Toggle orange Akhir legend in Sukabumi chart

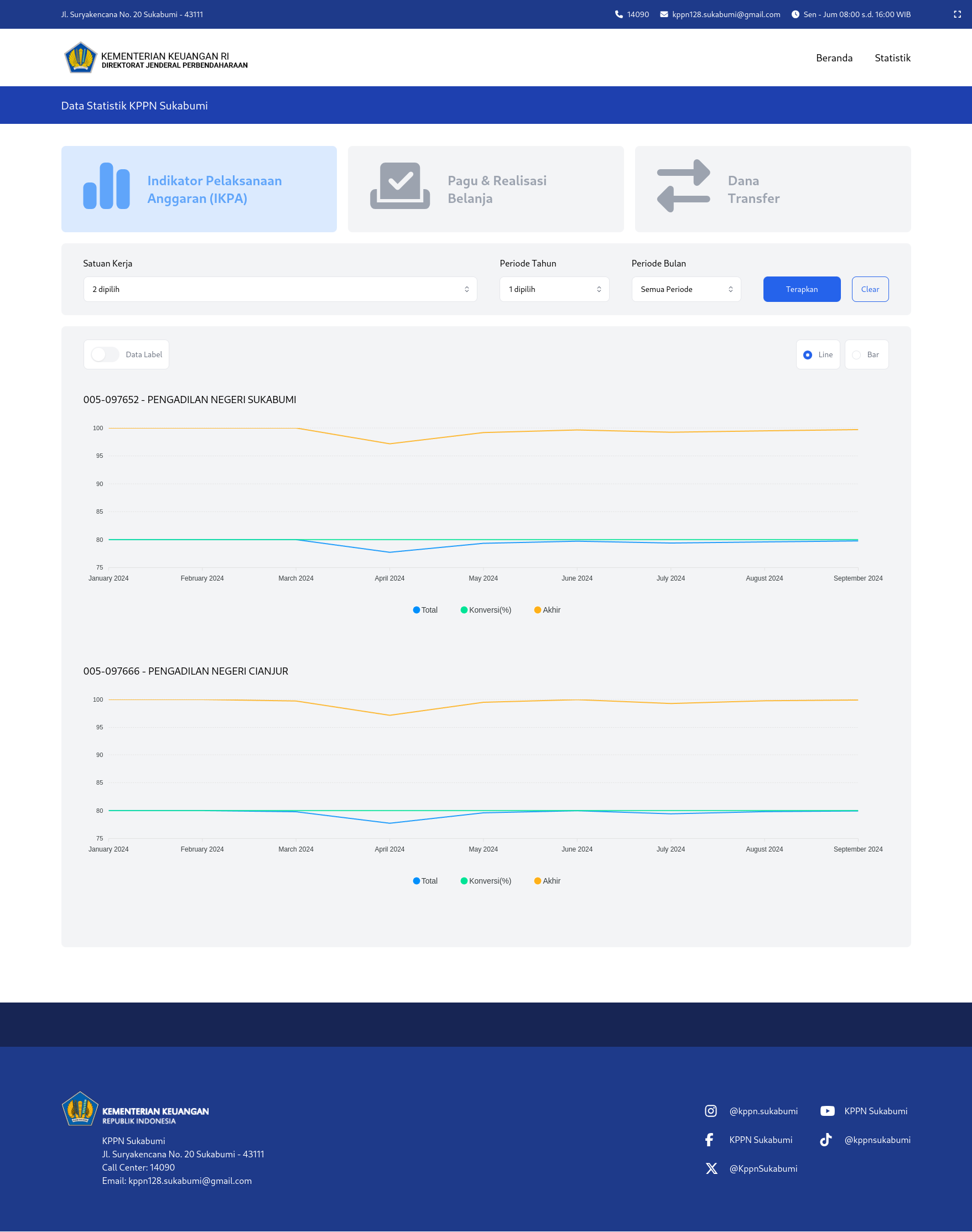tap(547, 610)
